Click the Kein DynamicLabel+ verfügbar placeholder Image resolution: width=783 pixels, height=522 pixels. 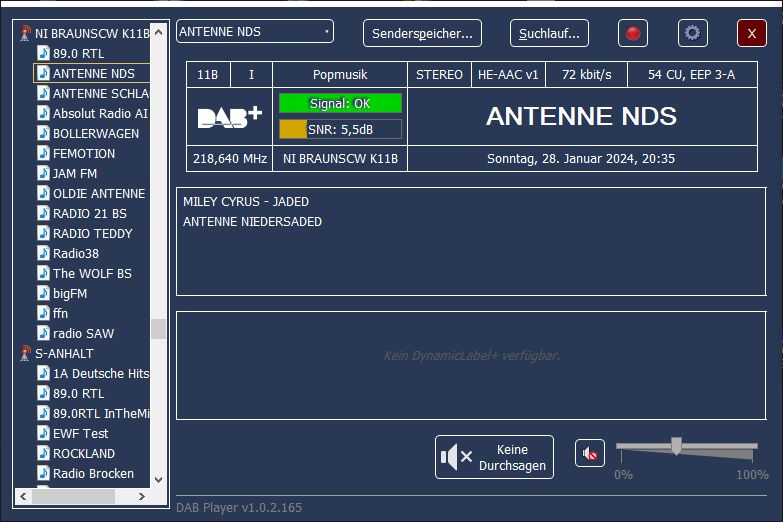pyautogui.click(x=472, y=356)
